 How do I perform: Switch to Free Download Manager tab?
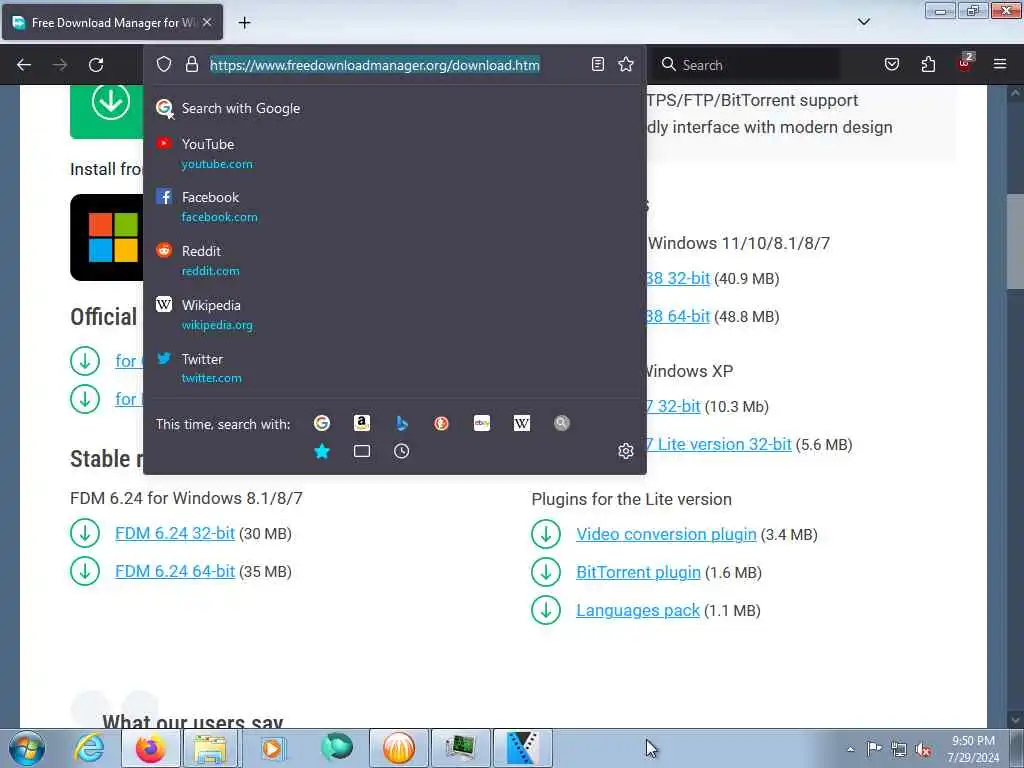coord(112,22)
